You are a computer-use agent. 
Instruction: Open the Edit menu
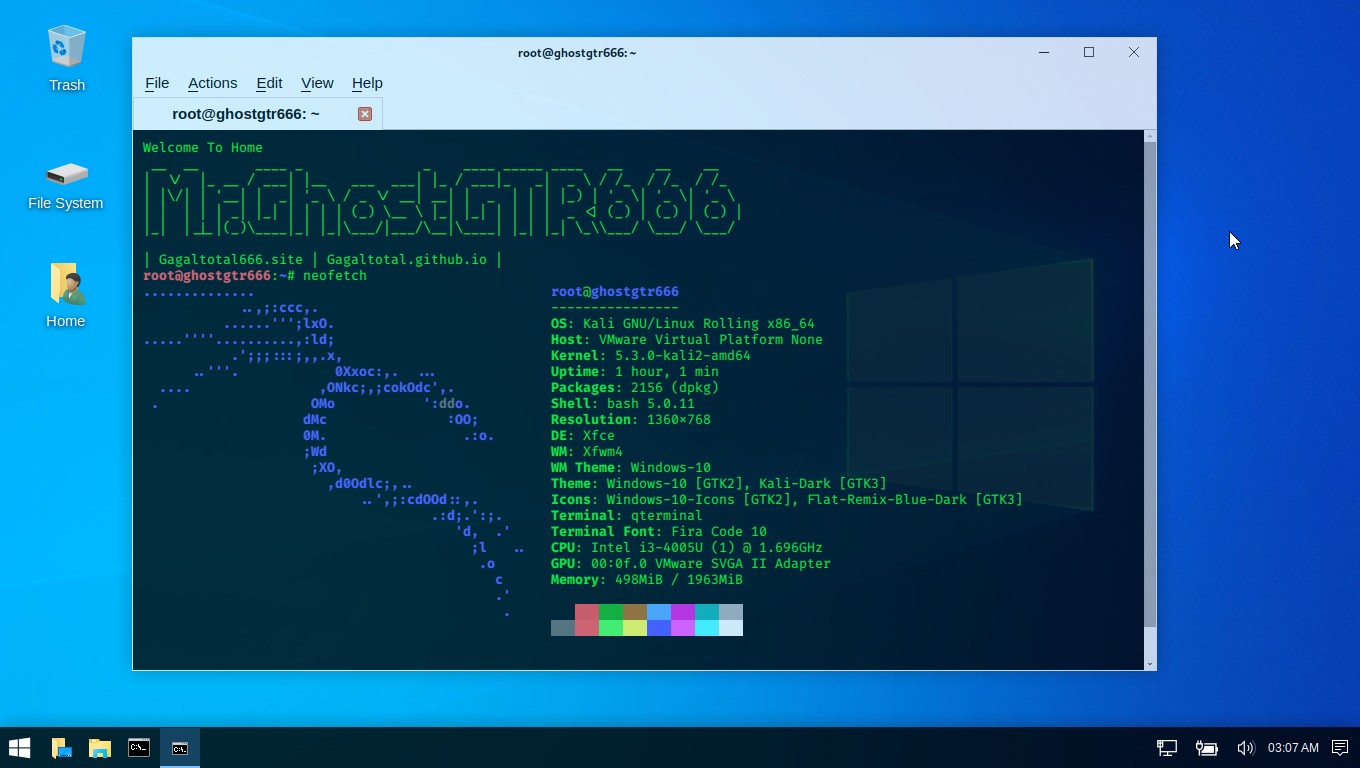pos(269,83)
